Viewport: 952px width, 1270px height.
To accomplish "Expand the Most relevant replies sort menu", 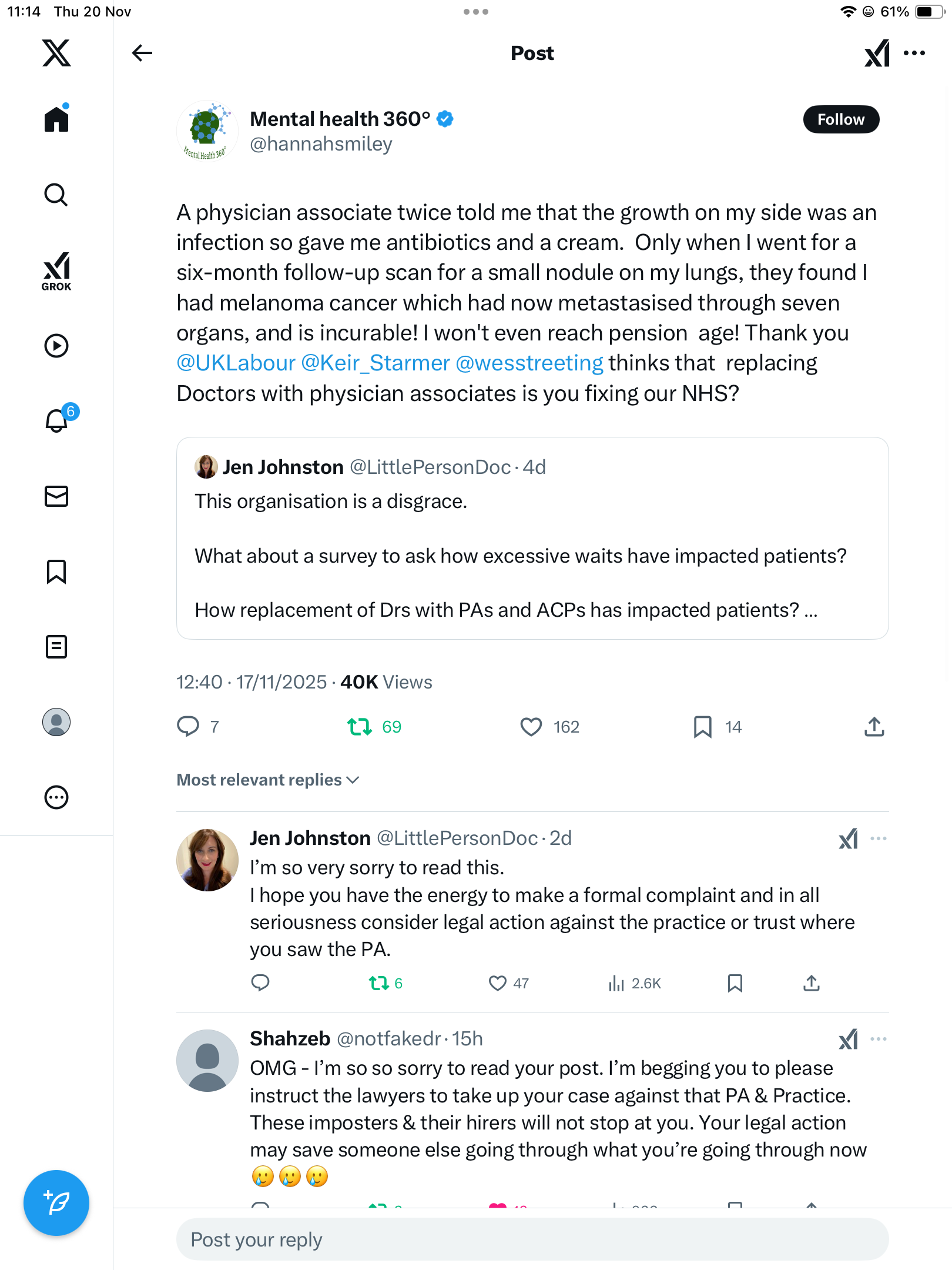I will point(268,780).
